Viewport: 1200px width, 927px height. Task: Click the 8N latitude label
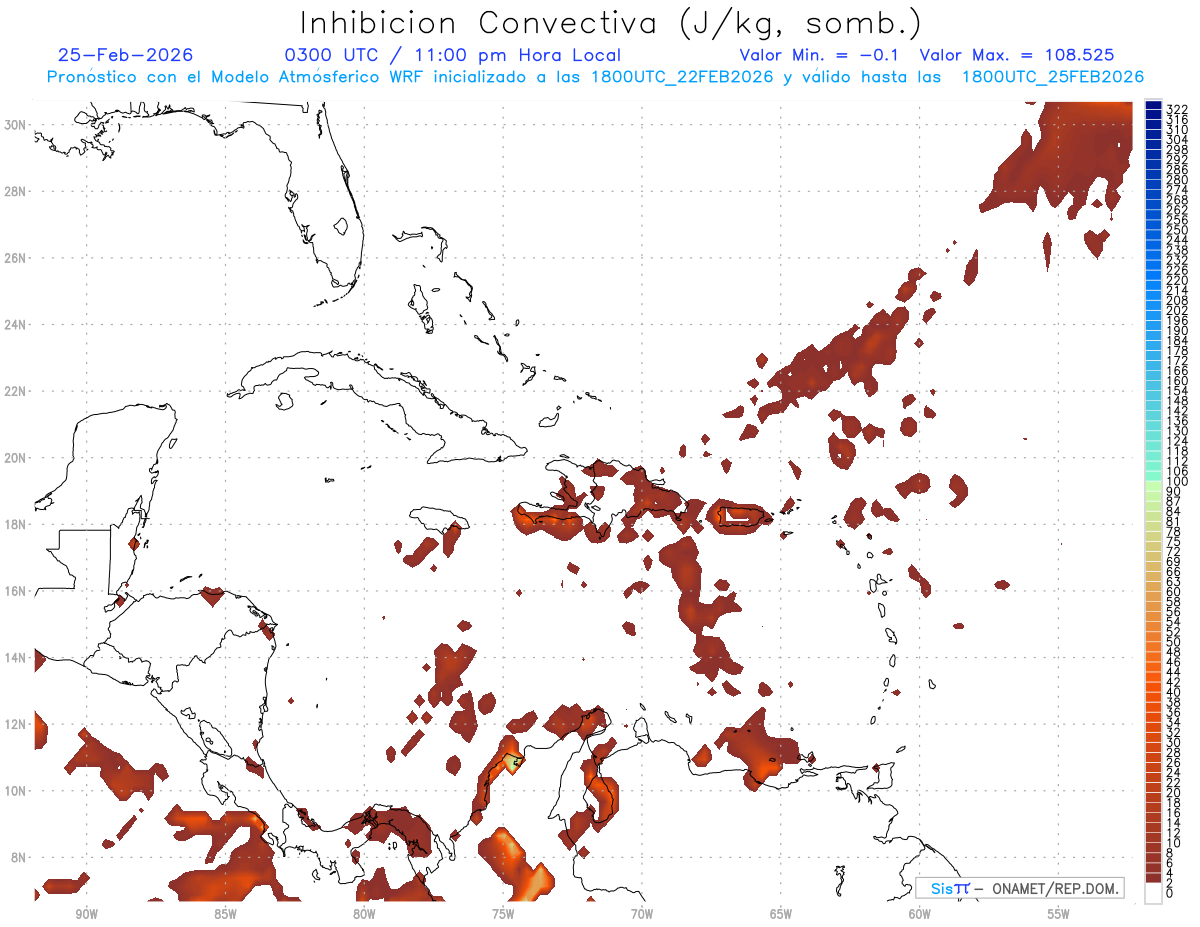tap(16, 857)
